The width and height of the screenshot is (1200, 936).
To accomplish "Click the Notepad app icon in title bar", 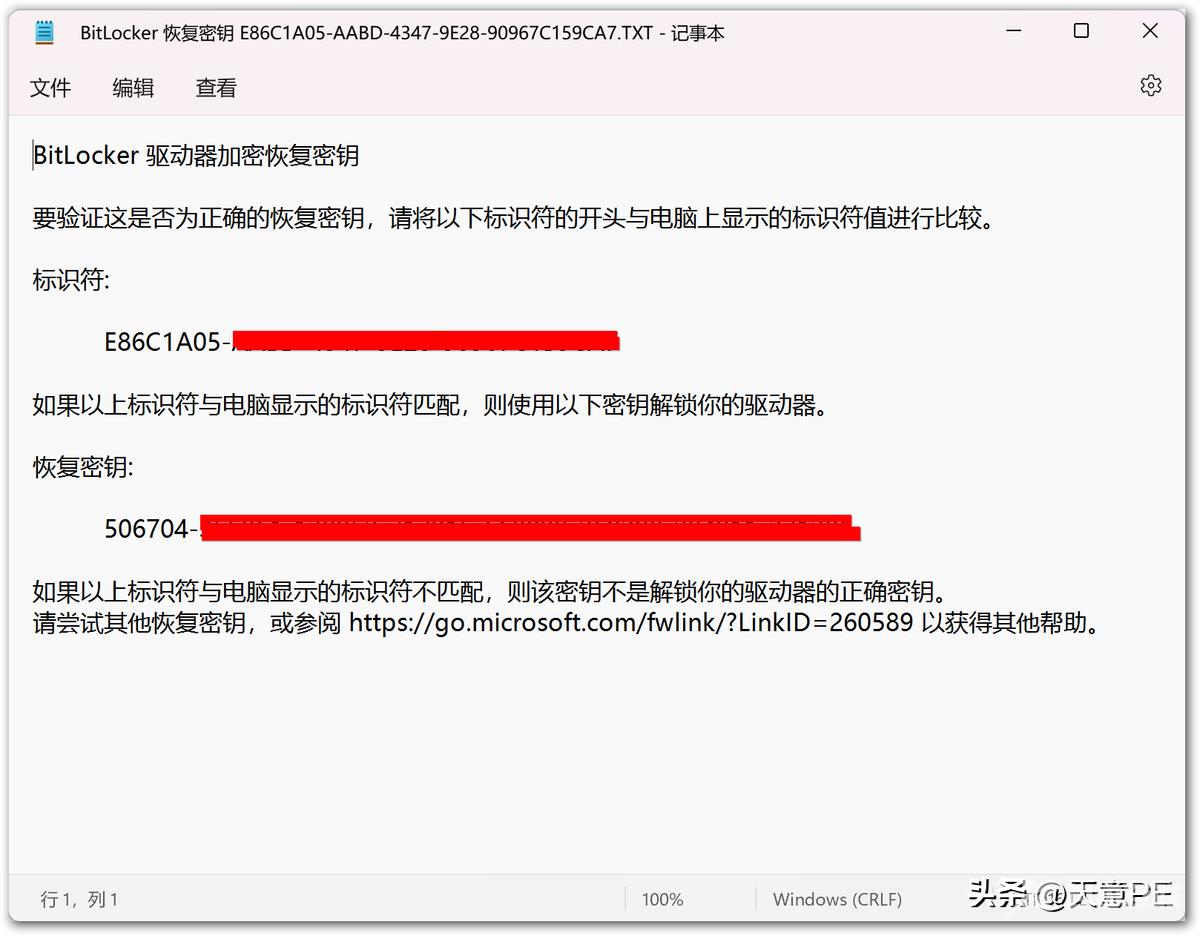I will point(44,33).
